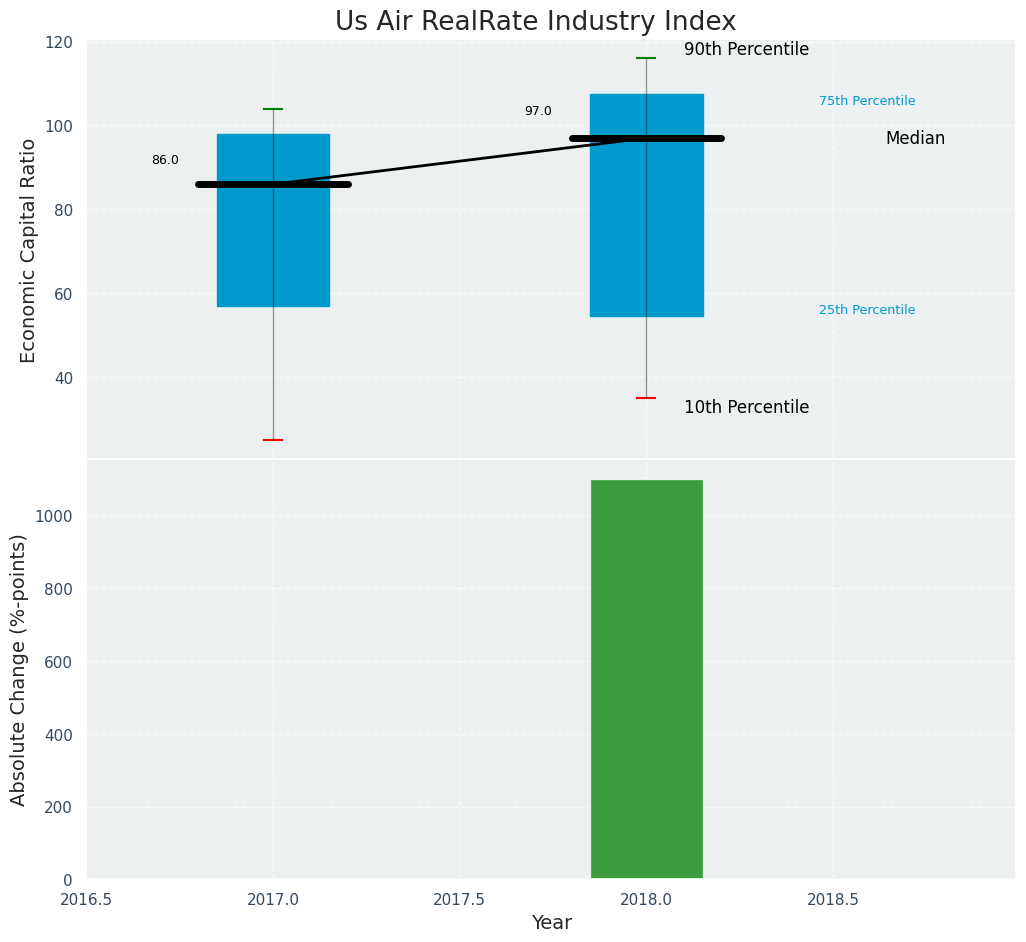This screenshot has width=1026, height=942.
Task: Click the green 90th percentile cap for 2017
Action: pyautogui.click(x=273, y=109)
